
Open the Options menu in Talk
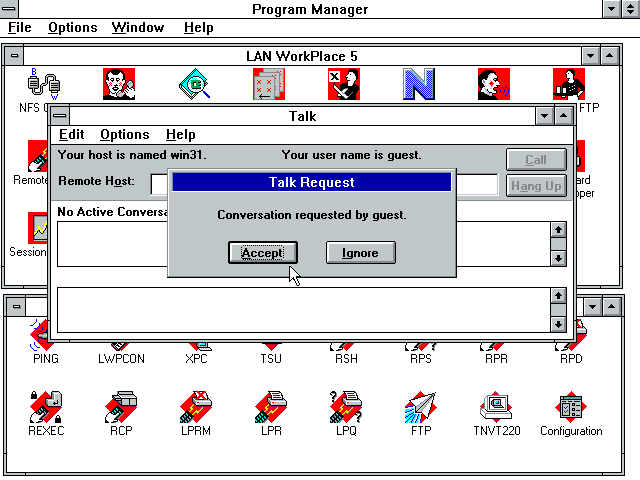click(x=125, y=135)
